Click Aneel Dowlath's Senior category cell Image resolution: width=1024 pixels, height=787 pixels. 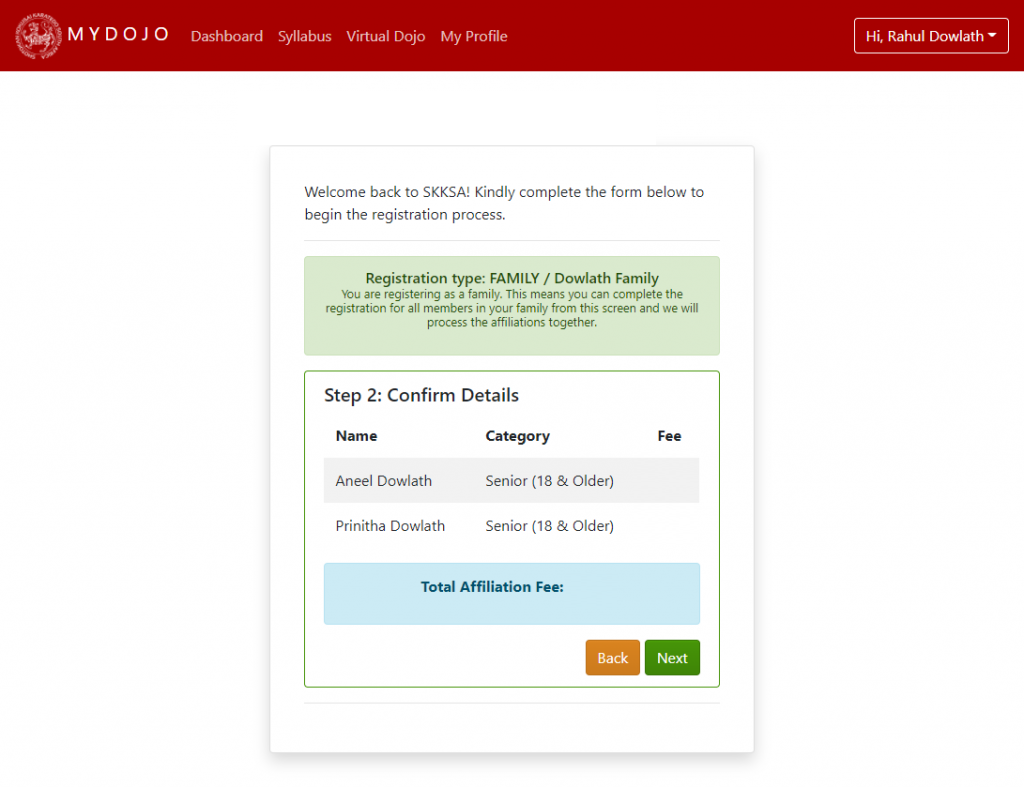[549, 481]
